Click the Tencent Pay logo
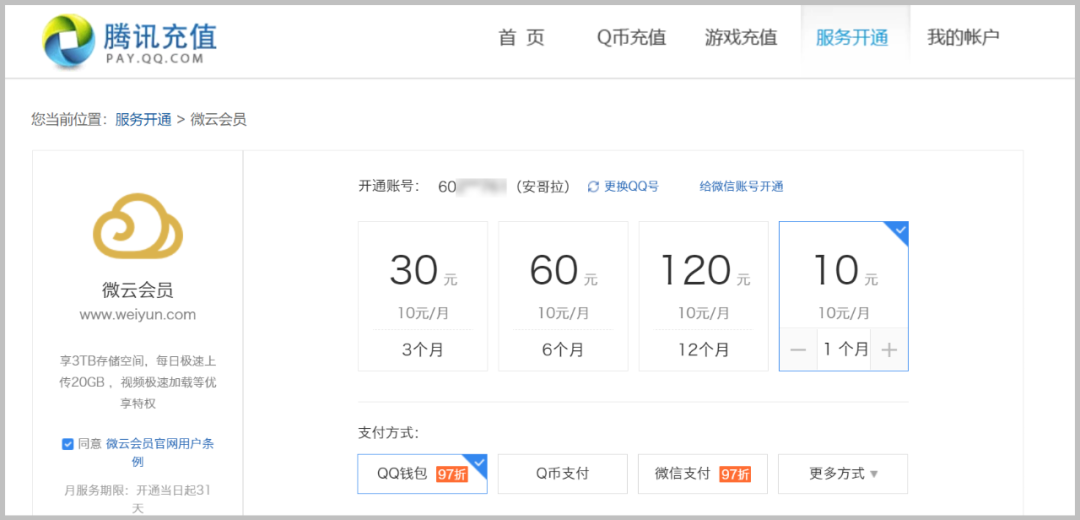 coord(130,41)
